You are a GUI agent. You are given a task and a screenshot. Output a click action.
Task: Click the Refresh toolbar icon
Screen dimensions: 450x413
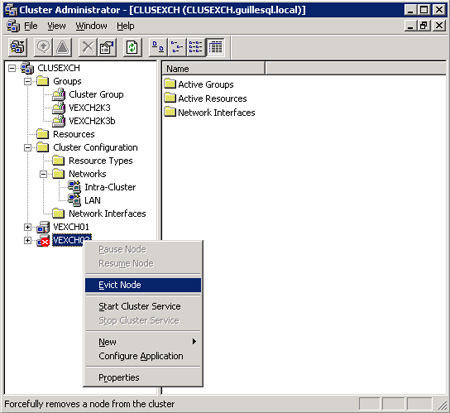[x=132, y=47]
